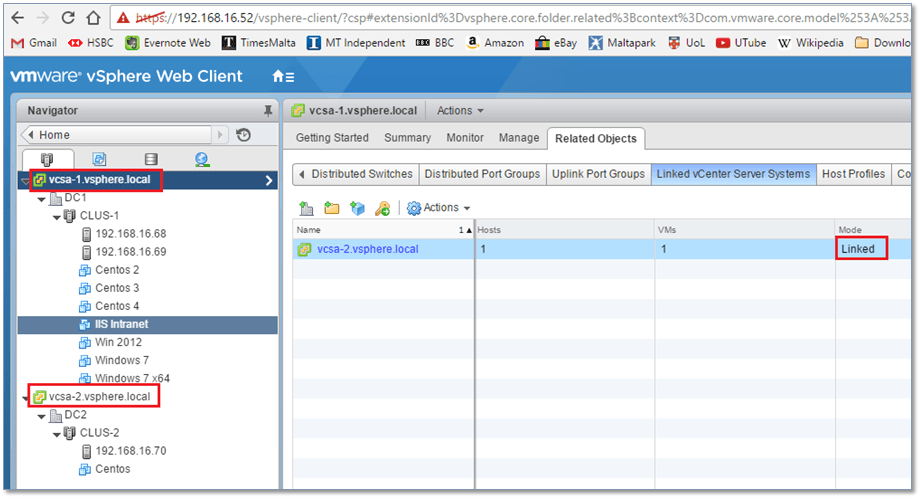Open the eBay bookmark
This screenshot has width=921, height=499.
click(556, 43)
